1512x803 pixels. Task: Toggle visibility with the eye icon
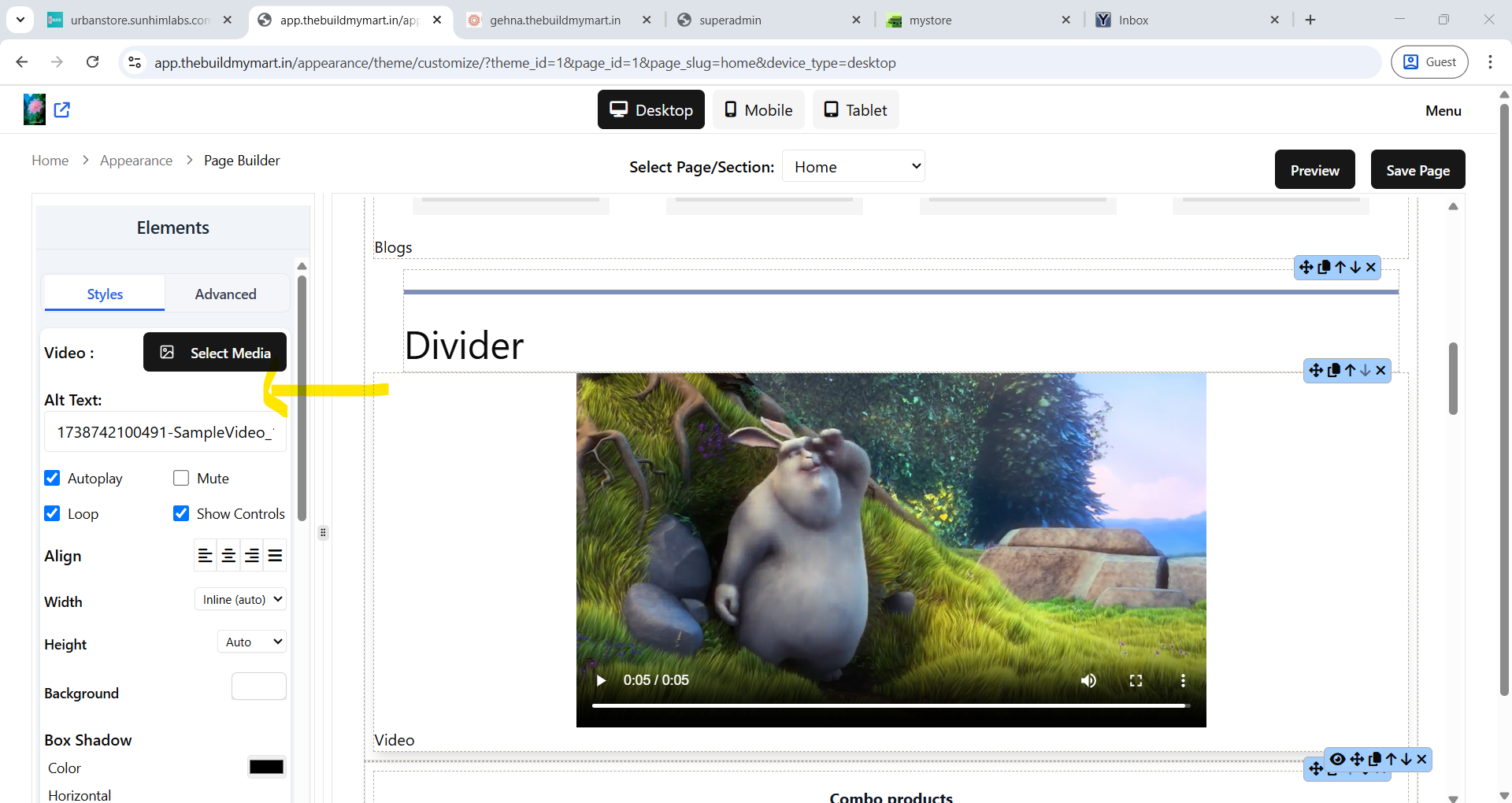(x=1338, y=759)
